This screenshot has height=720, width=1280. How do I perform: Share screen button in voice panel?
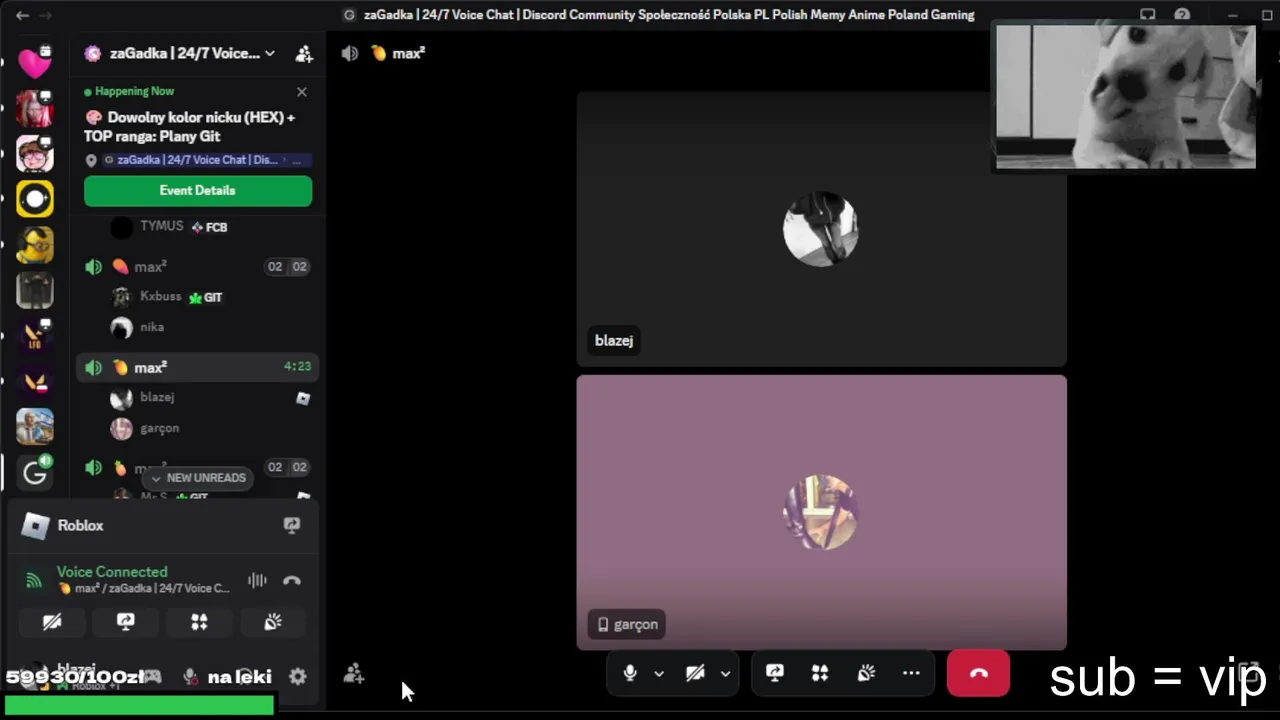pos(126,622)
